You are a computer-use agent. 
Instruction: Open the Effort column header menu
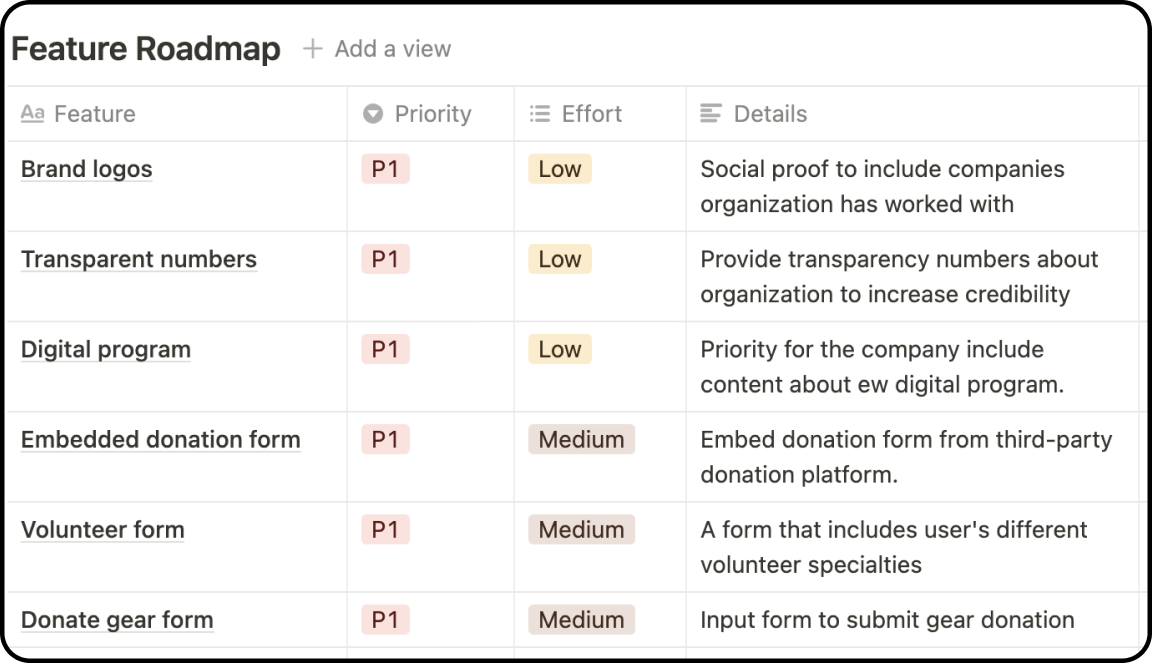pos(600,114)
